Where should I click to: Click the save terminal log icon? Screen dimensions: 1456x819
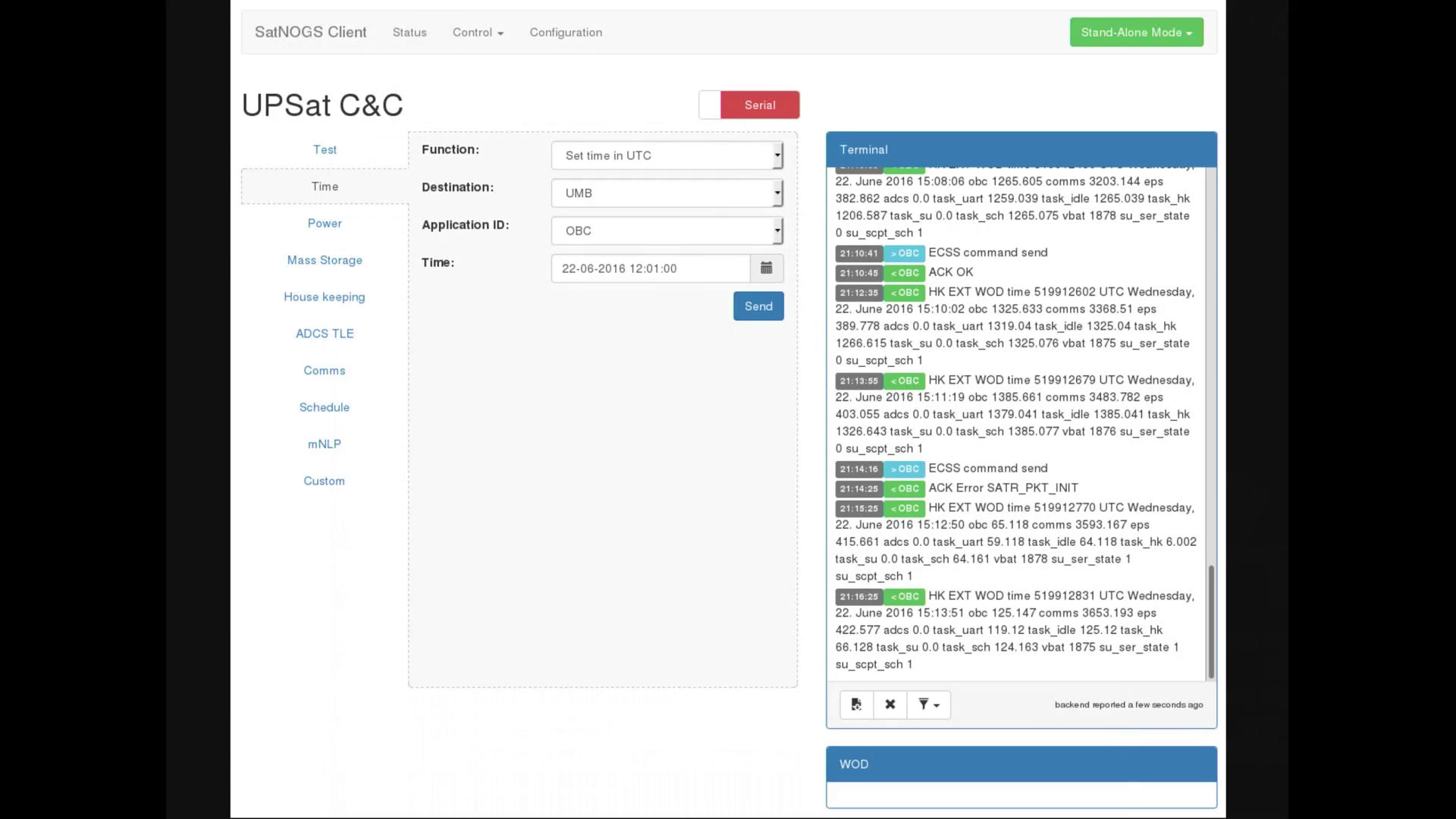pos(856,704)
